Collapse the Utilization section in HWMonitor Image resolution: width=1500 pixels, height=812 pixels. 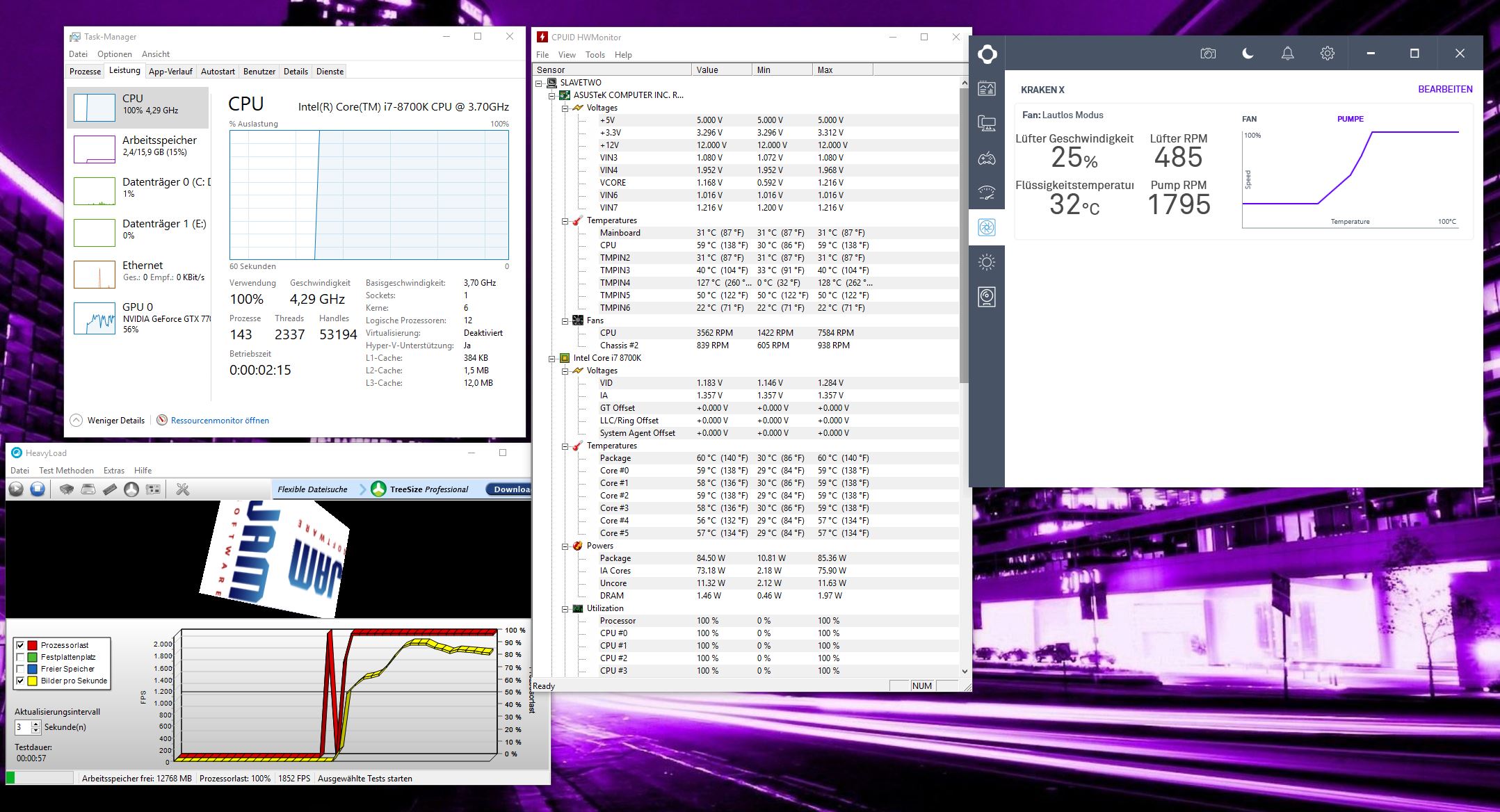click(x=565, y=608)
